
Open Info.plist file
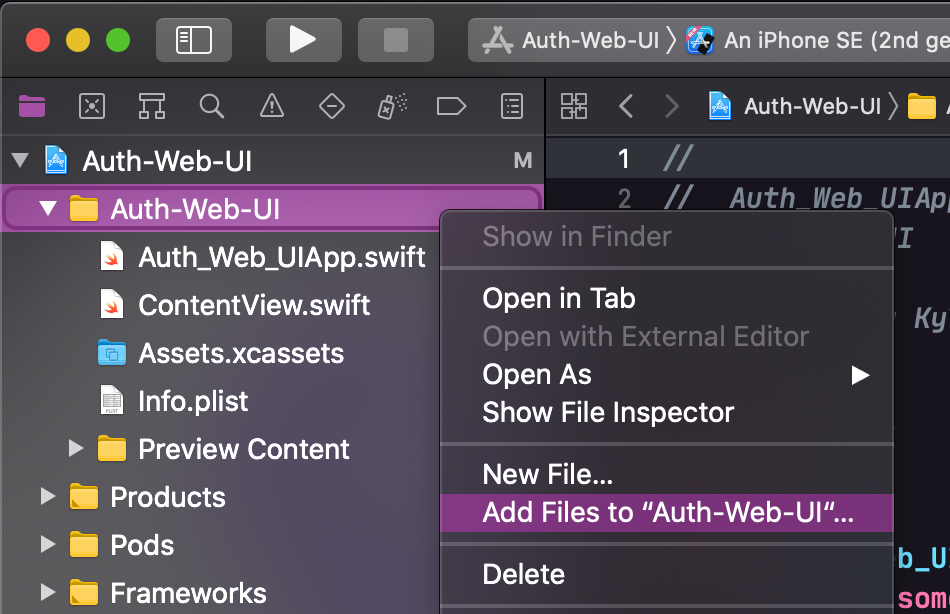(x=193, y=401)
